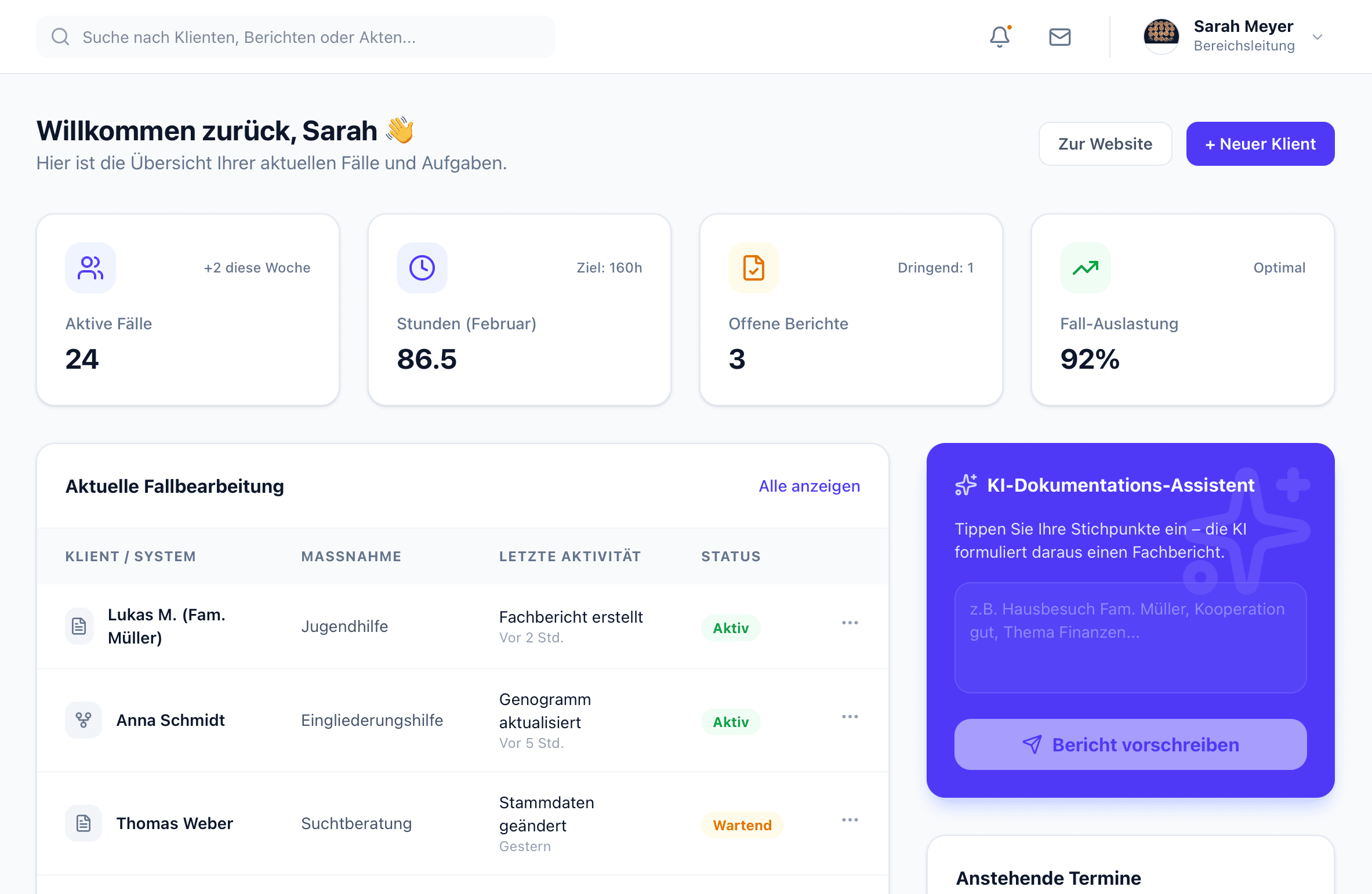Open more options for Anna Schmidt row
This screenshot has width=1372, height=894.
coord(850,717)
